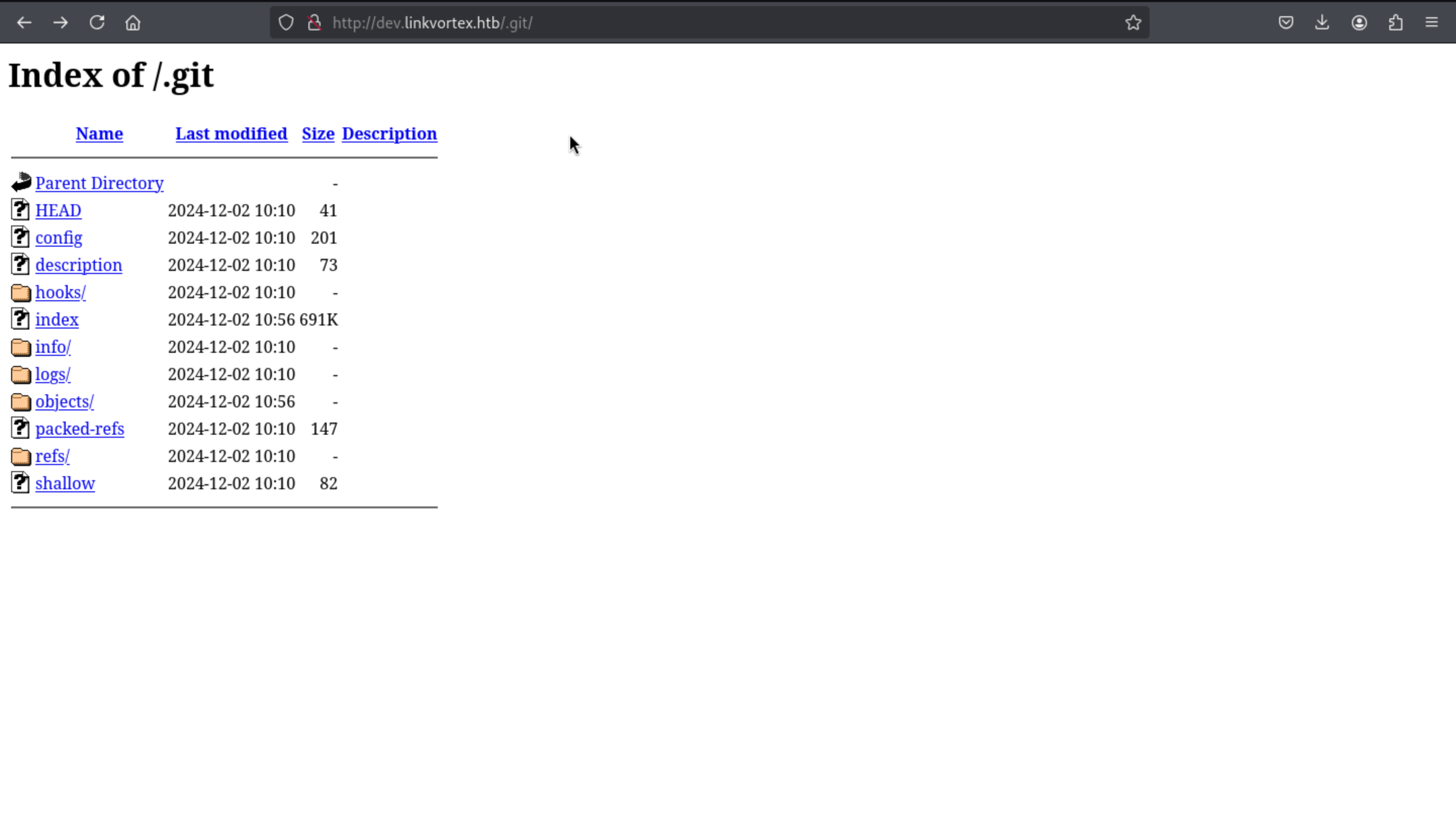1456x834 pixels.
Task: Click the browser Back arrow
Action: click(24, 23)
